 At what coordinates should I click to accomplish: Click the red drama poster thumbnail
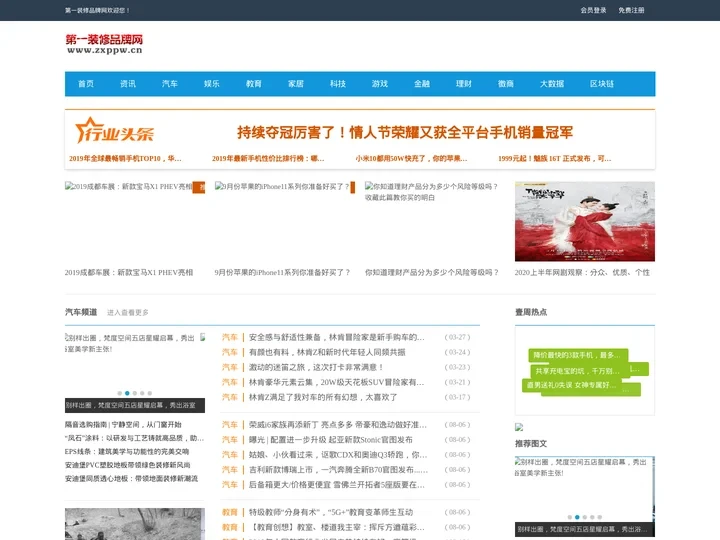[x=585, y=221]
